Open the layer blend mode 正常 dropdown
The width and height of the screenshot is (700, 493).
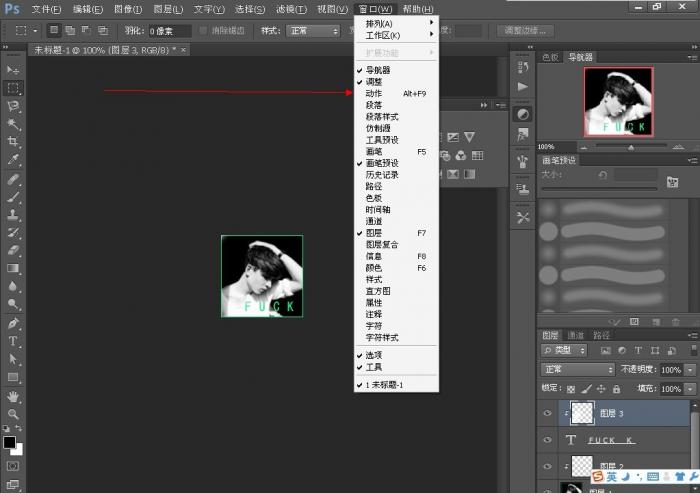click(578, 369)
